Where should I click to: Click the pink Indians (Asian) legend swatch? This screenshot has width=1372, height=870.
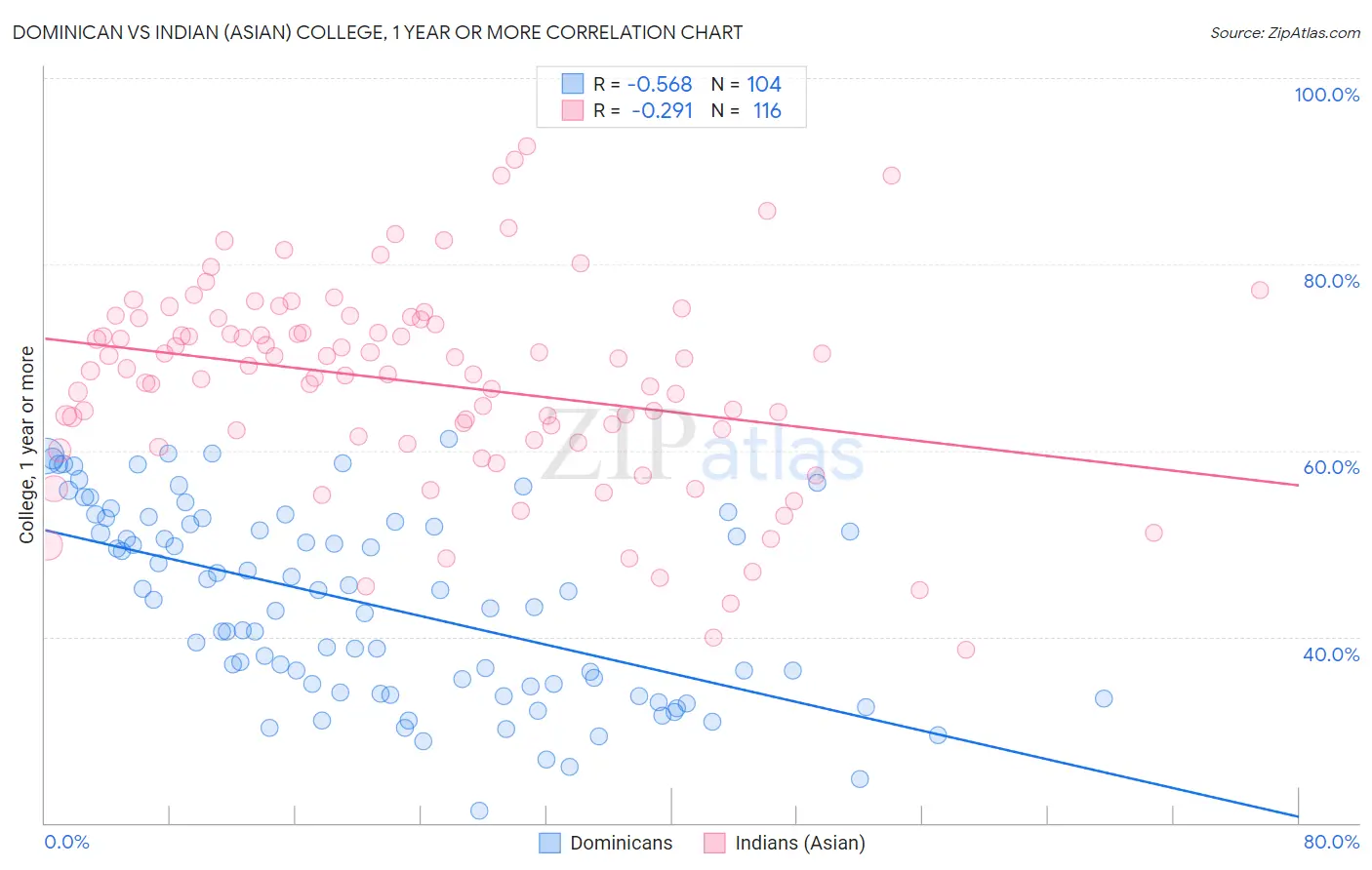coord(715,843)
